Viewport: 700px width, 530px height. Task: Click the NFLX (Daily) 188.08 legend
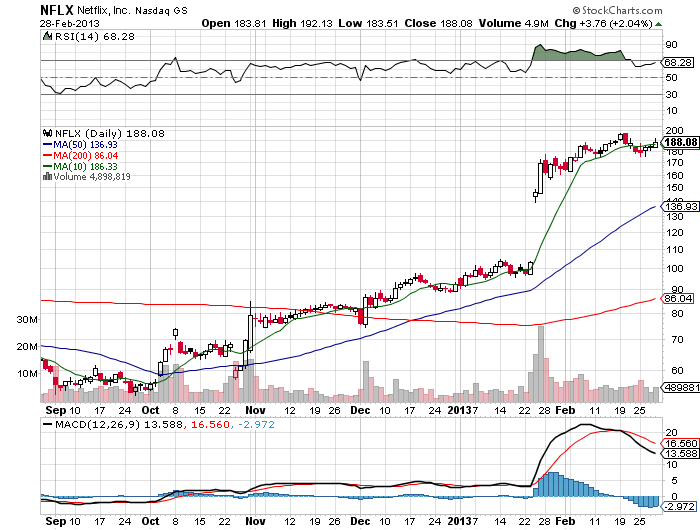(x=110, y=134)
